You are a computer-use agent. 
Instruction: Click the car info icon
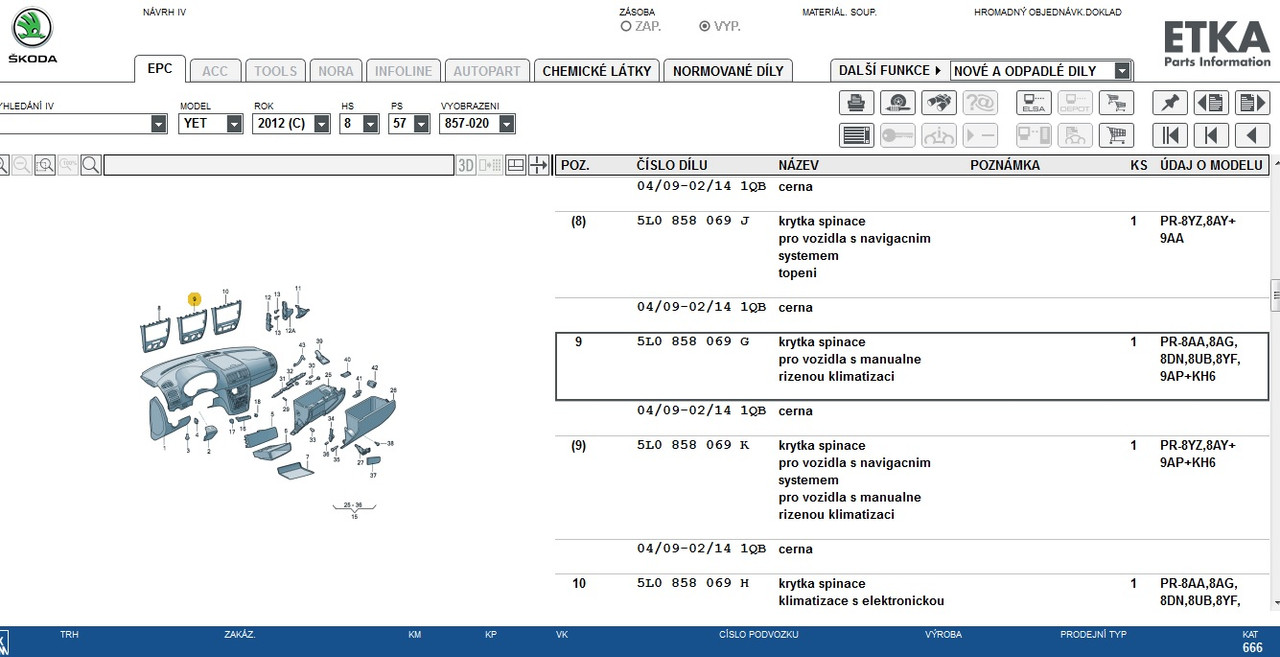pyautogui.click(x=939, y=135)
